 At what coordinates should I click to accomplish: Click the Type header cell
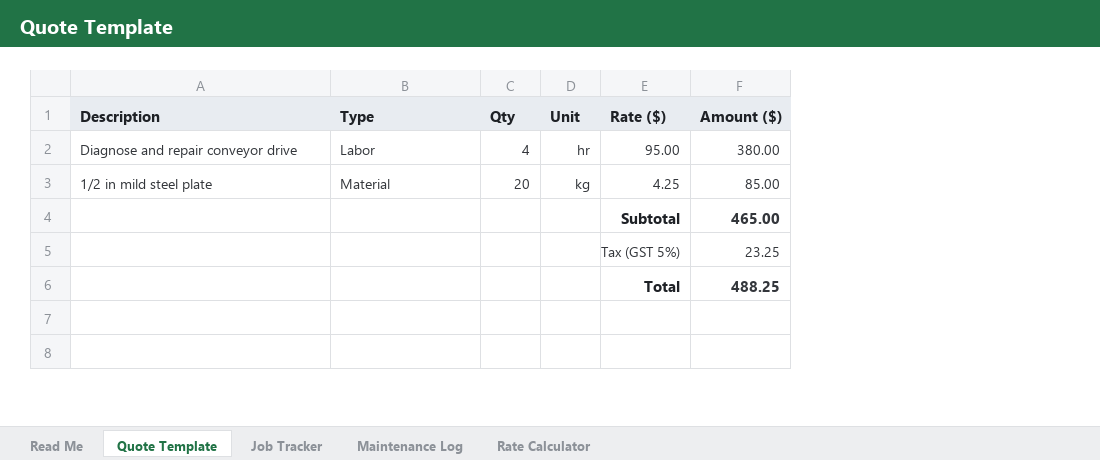(x=405, y=114)
